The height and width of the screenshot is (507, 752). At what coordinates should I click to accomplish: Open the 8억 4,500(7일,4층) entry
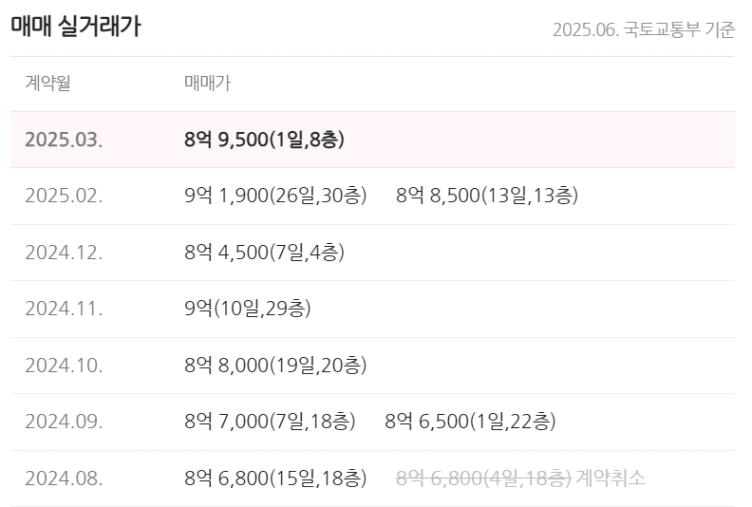click(x=264, y=252)
